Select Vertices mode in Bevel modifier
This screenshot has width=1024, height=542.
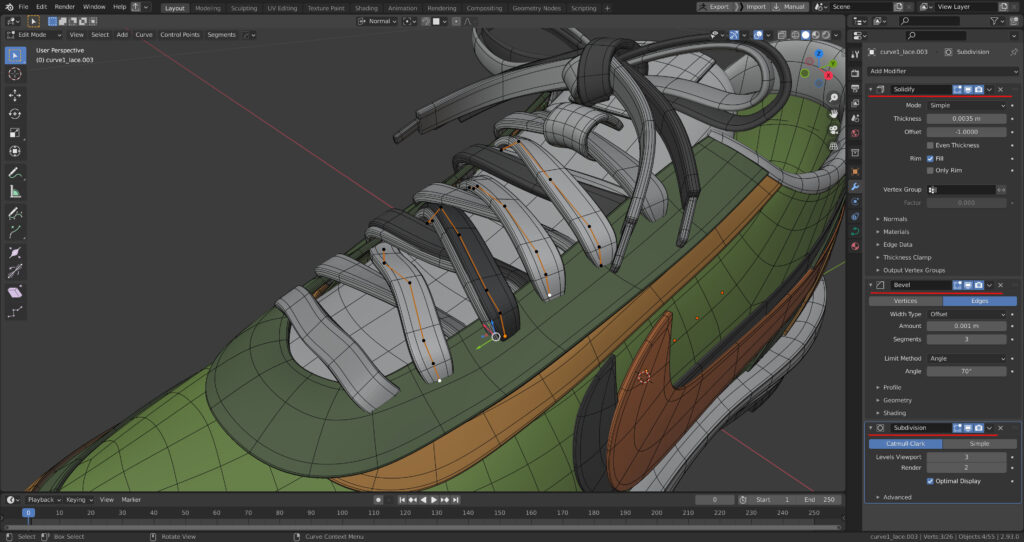tap(905, 301)
